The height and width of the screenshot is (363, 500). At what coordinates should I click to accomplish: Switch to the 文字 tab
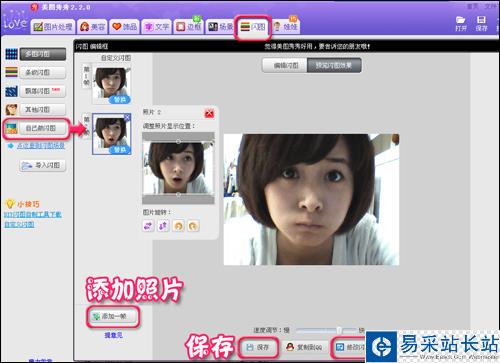[x=157, y=27]
